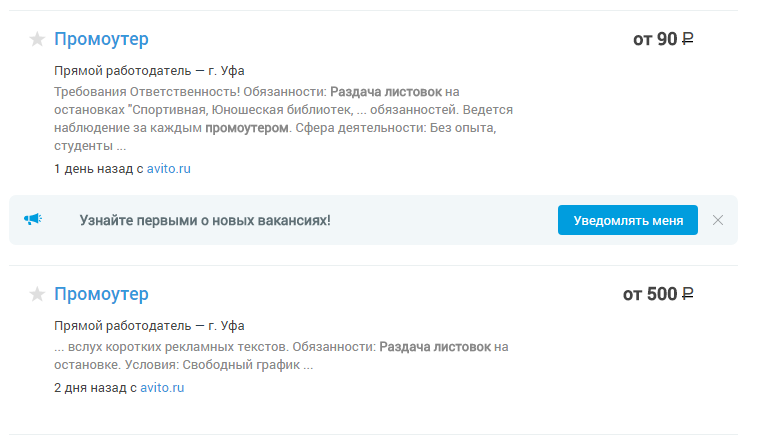Click the Уведомлять меня button

tap(628, 220)
